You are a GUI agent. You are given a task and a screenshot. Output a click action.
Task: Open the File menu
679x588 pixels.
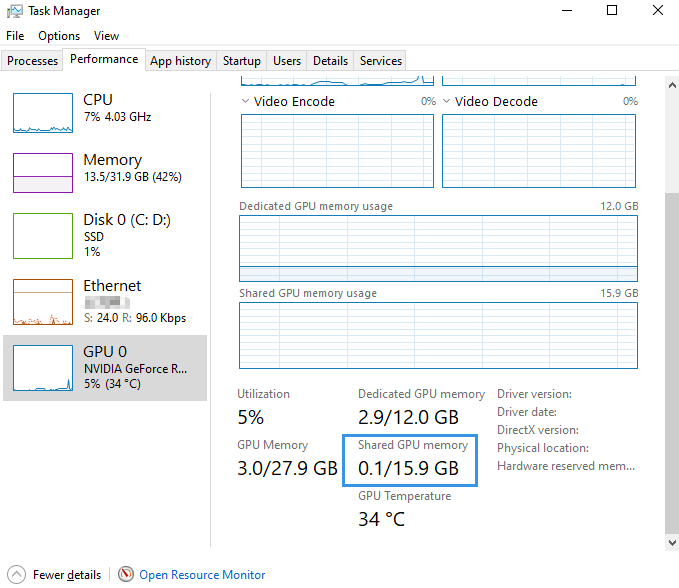(15, 36)
